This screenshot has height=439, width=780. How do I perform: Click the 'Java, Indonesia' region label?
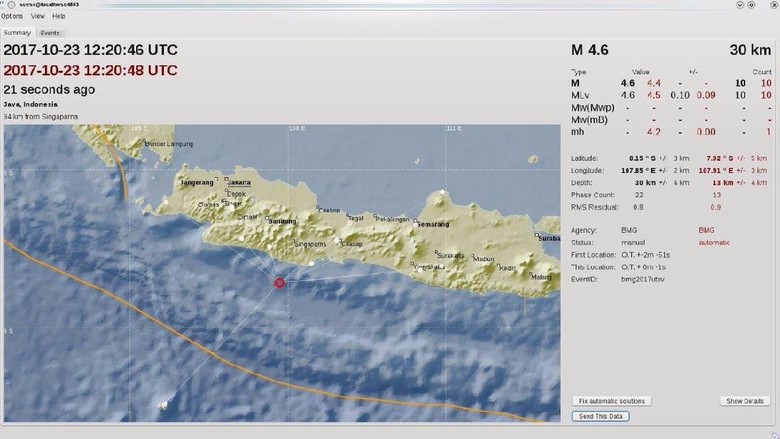click(x=30, y=104)
